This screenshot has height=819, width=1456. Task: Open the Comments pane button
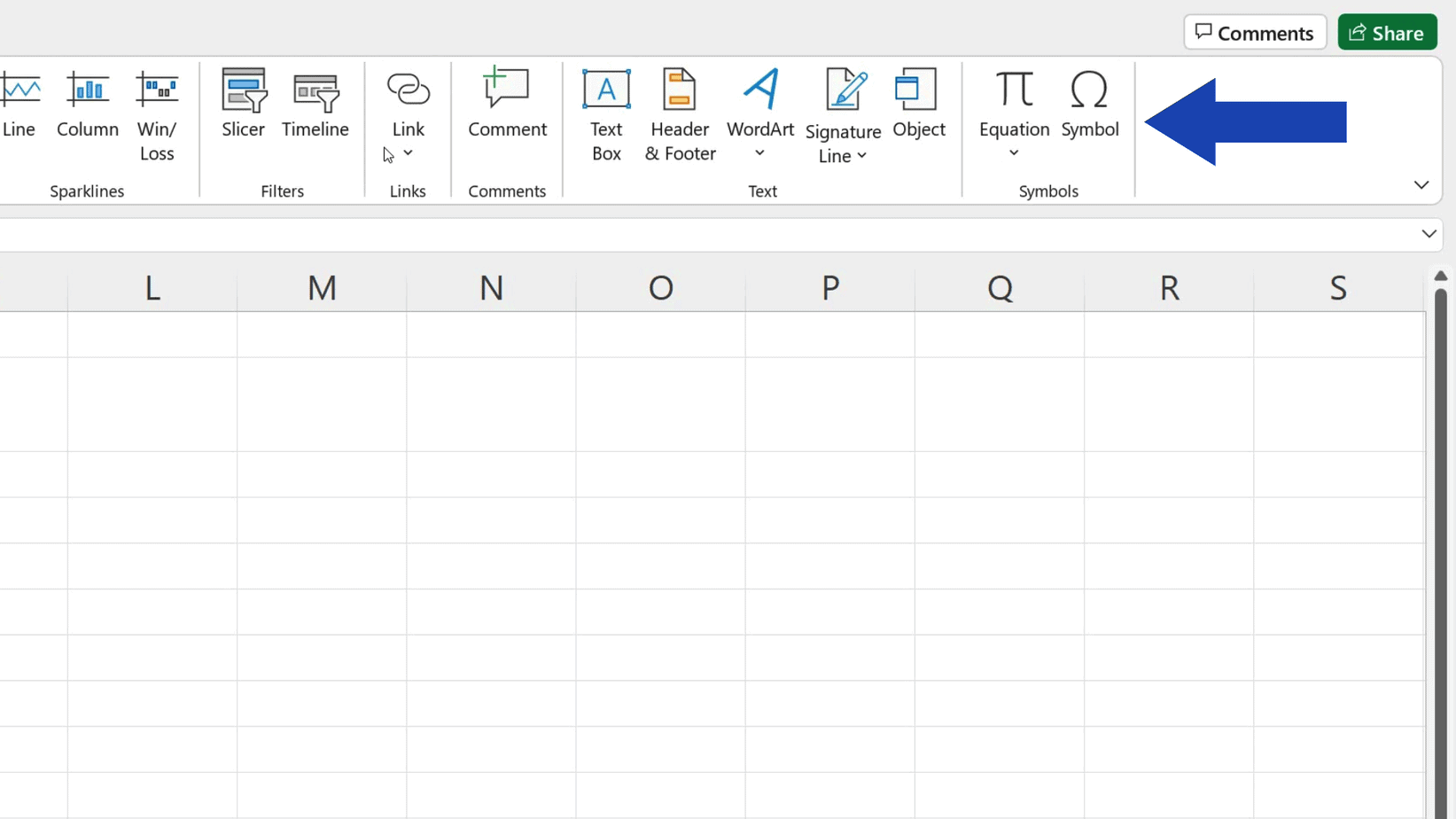point(1254,33)
